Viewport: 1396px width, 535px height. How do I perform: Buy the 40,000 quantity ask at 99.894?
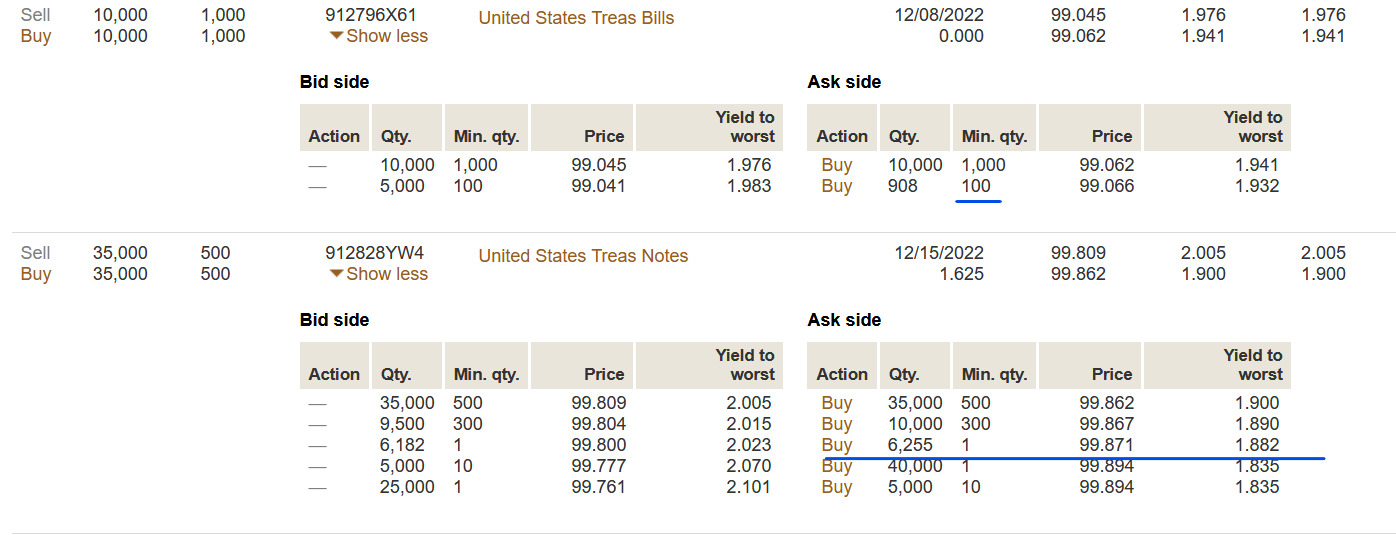[836, 466]
